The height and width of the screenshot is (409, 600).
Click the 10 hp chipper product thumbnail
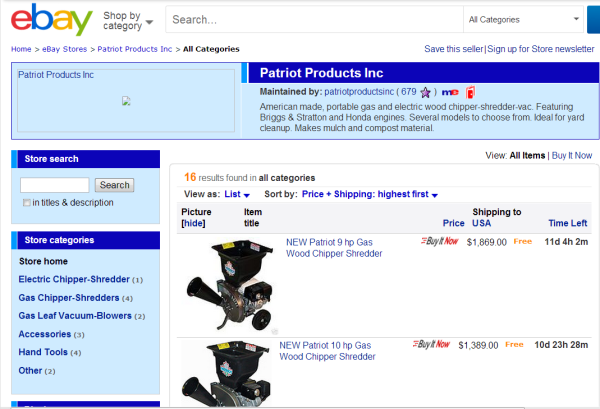(227, 374)
